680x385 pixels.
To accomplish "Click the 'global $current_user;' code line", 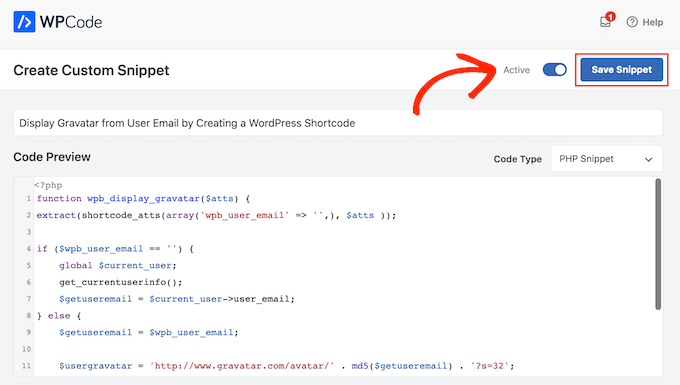I will pyautogui.click(x=118, y=265).
